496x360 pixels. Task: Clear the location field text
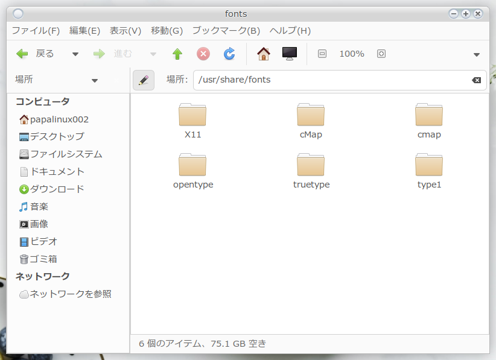[477, 80]
